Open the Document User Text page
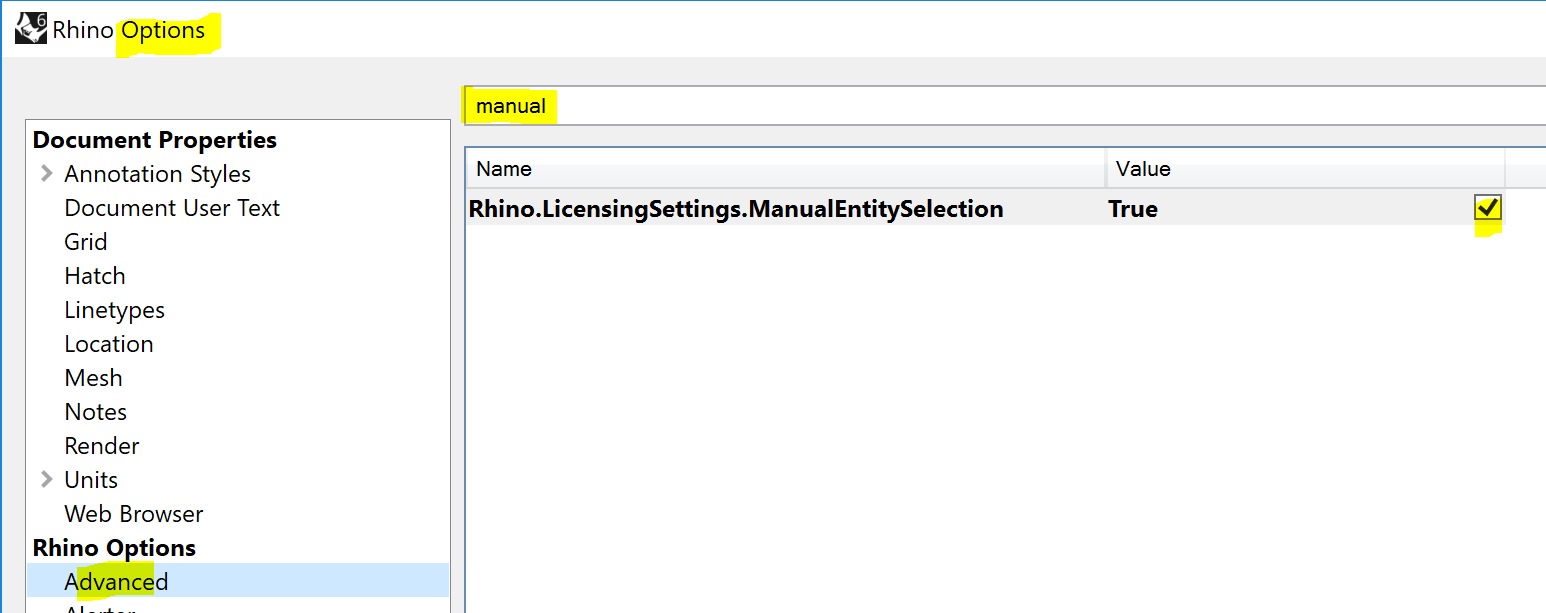This screenshot has height=613, width=1546. tap(172, 208)
